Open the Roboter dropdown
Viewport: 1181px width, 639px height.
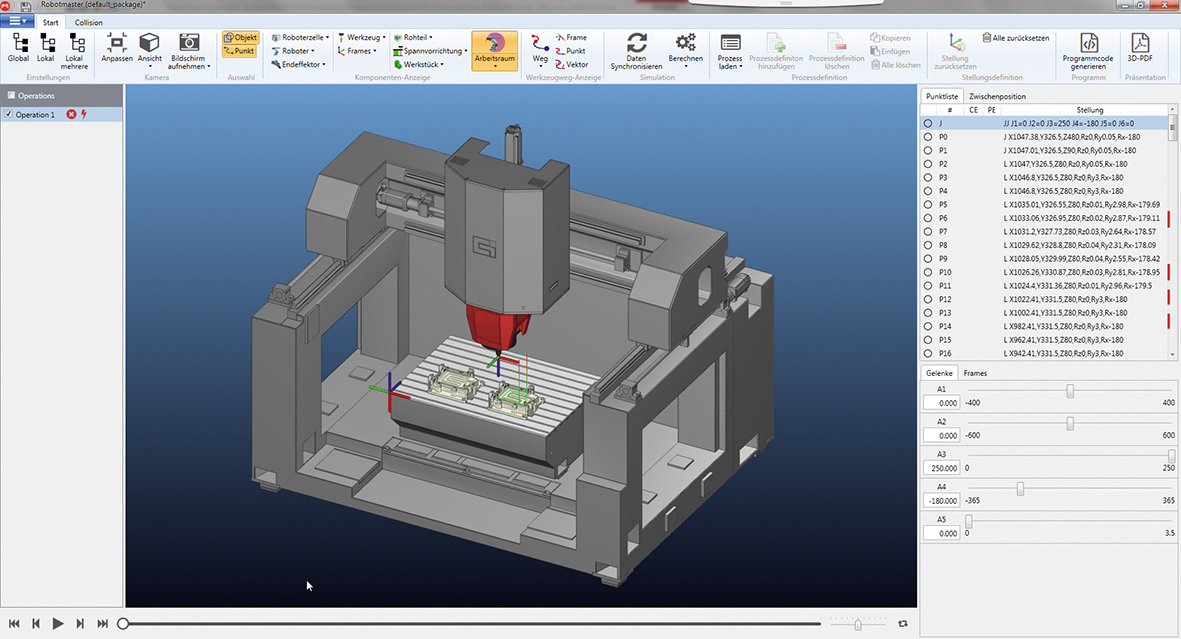click(298, 50)
